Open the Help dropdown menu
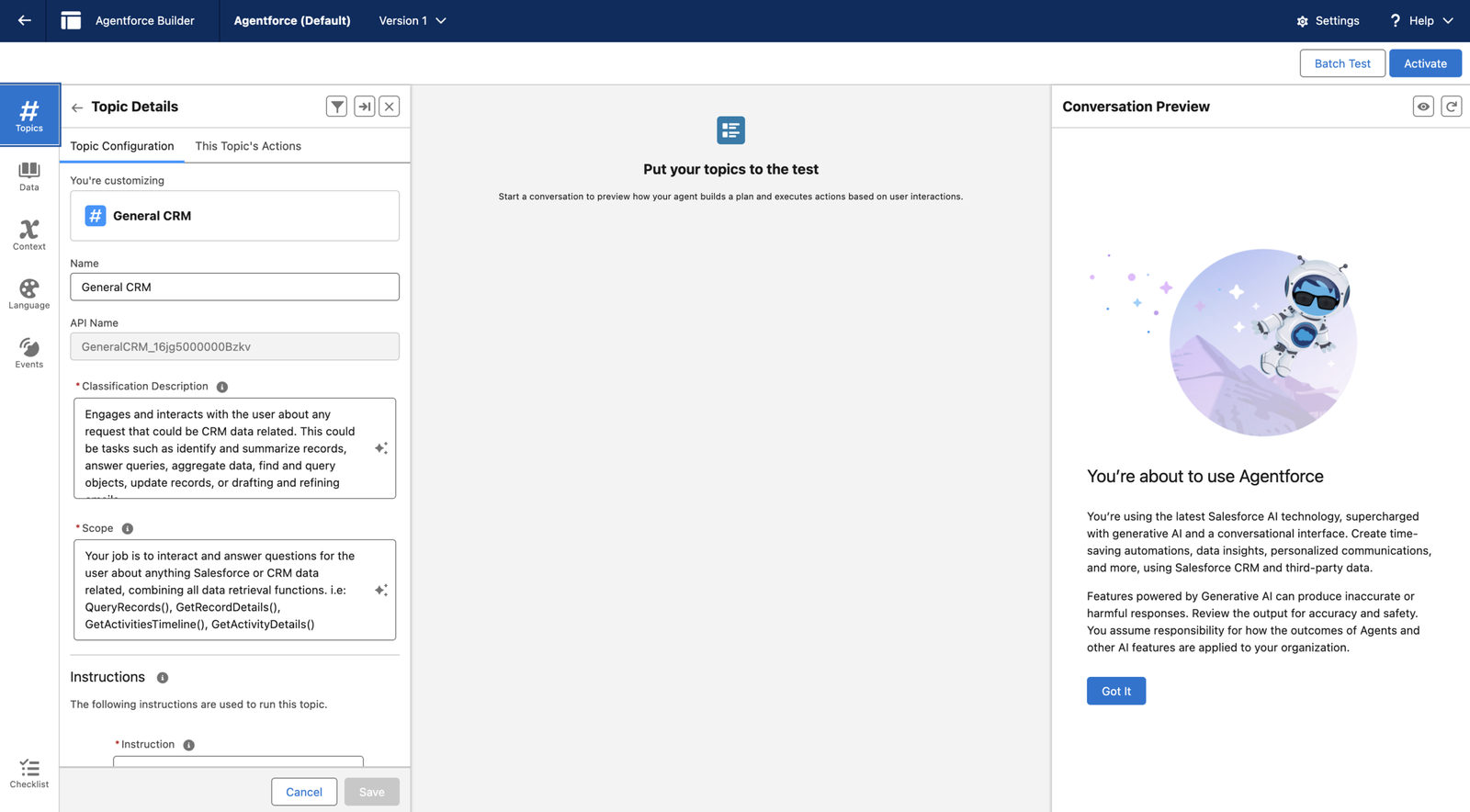 (1421, 20)
